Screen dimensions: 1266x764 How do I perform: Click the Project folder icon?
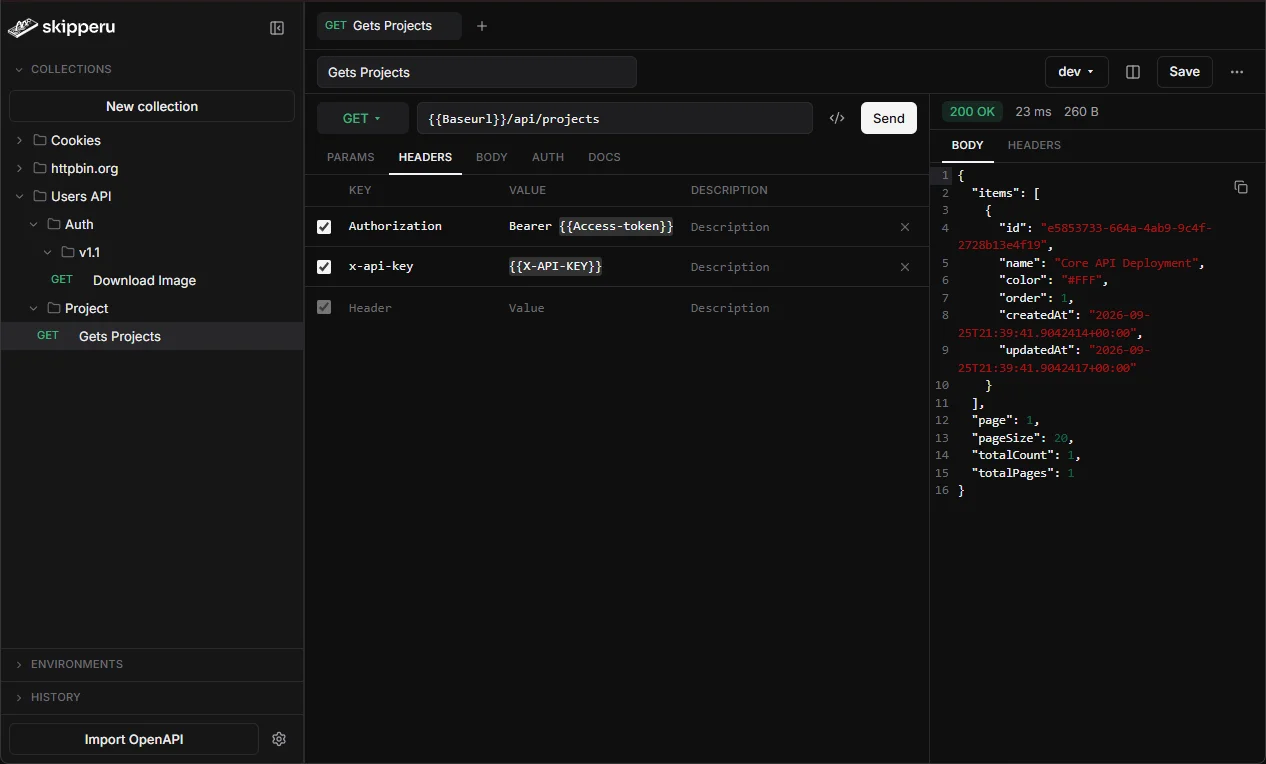pyautogui.click(x=54, y=308)
